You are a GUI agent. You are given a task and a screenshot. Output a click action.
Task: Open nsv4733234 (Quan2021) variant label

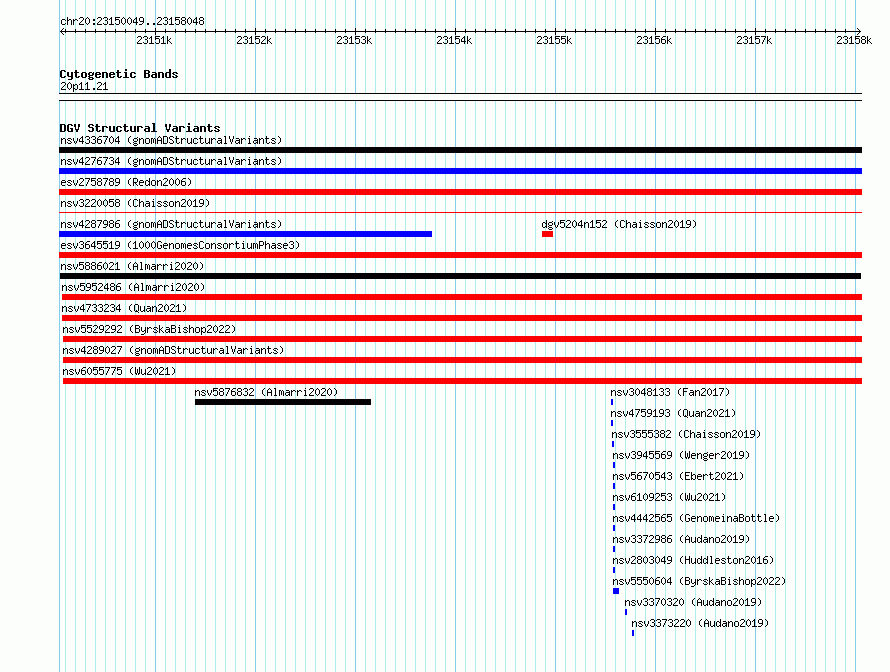(124, 308)
